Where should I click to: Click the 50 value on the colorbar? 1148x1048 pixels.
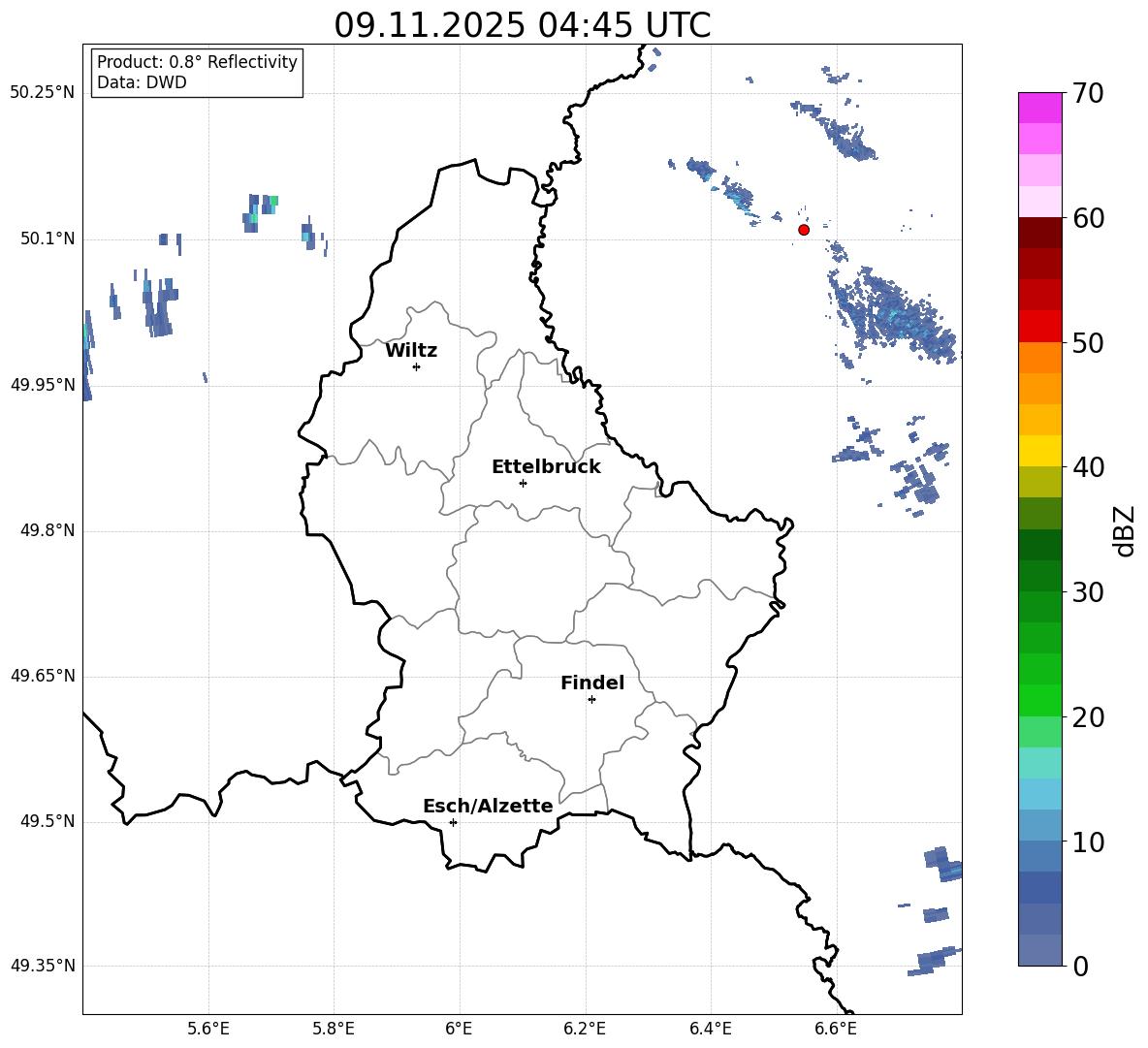coord(1088,342)
